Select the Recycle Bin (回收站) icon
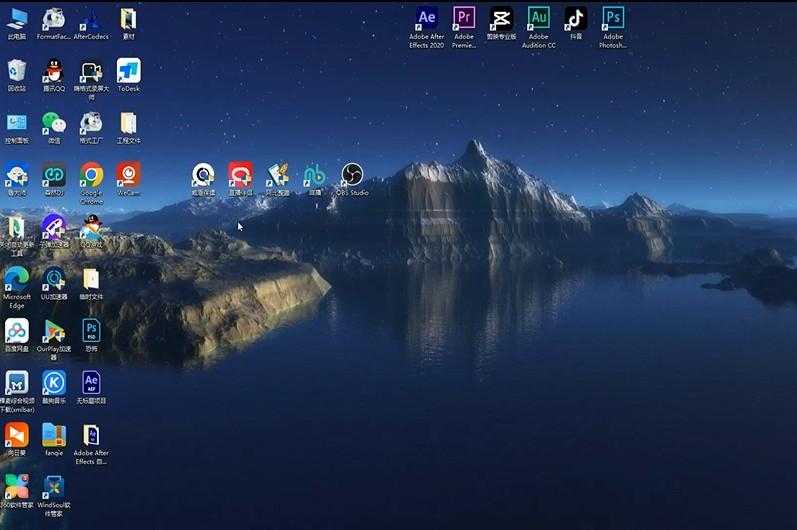The height and width of the screenshot is (530, 797). pos(17,71)
